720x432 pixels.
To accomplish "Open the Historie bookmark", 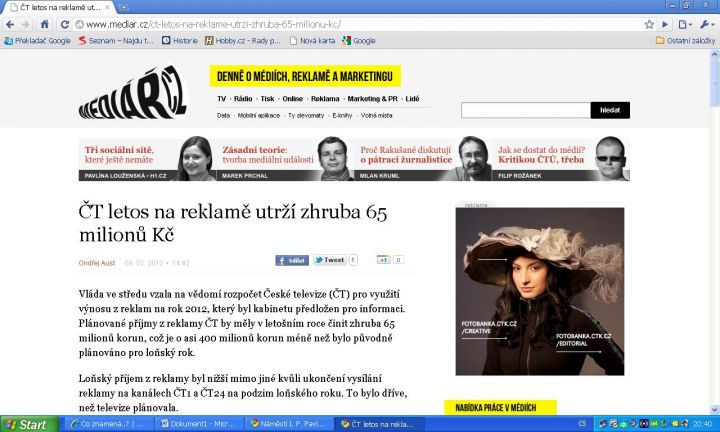I will pos(180,40).
